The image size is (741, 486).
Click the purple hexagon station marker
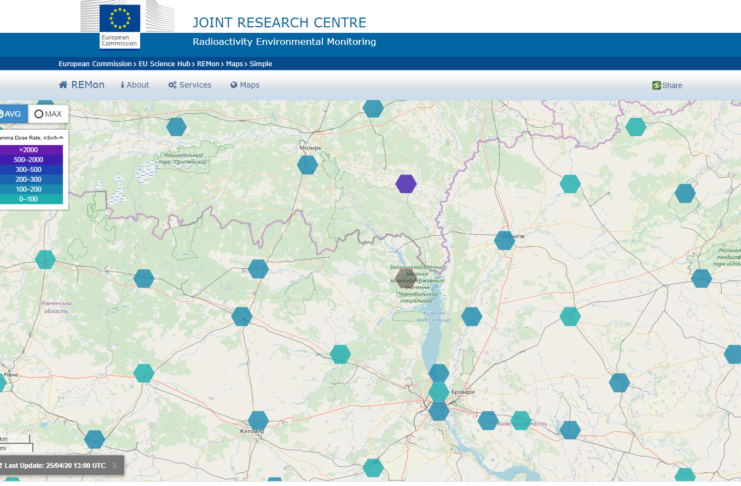(406, 184)
